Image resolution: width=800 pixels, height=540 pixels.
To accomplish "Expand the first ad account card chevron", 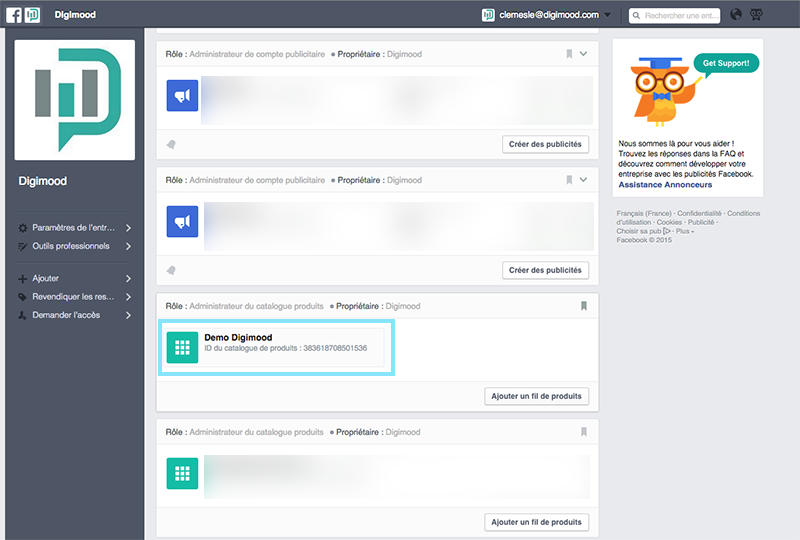I will [584, 54].
